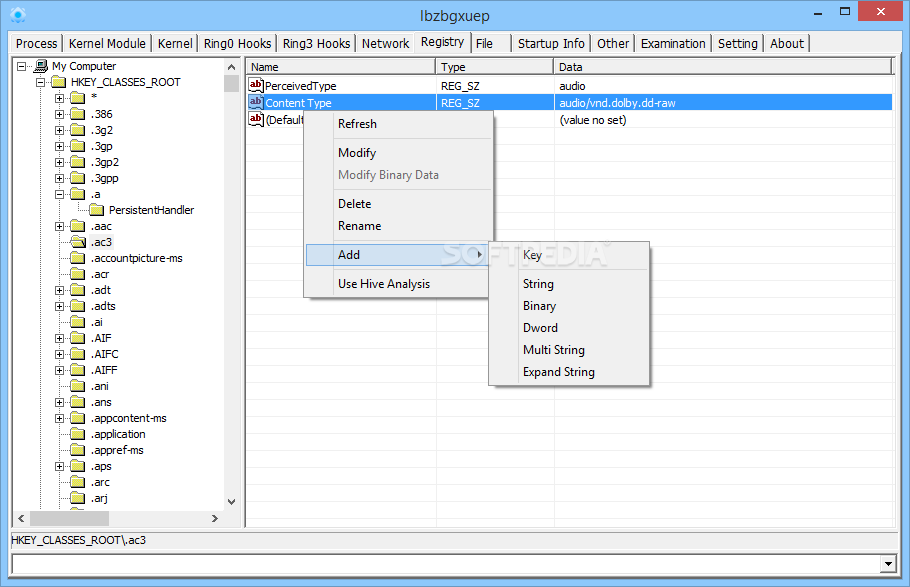
Task: Add a new Key from submenu
Action: point(569,255)
